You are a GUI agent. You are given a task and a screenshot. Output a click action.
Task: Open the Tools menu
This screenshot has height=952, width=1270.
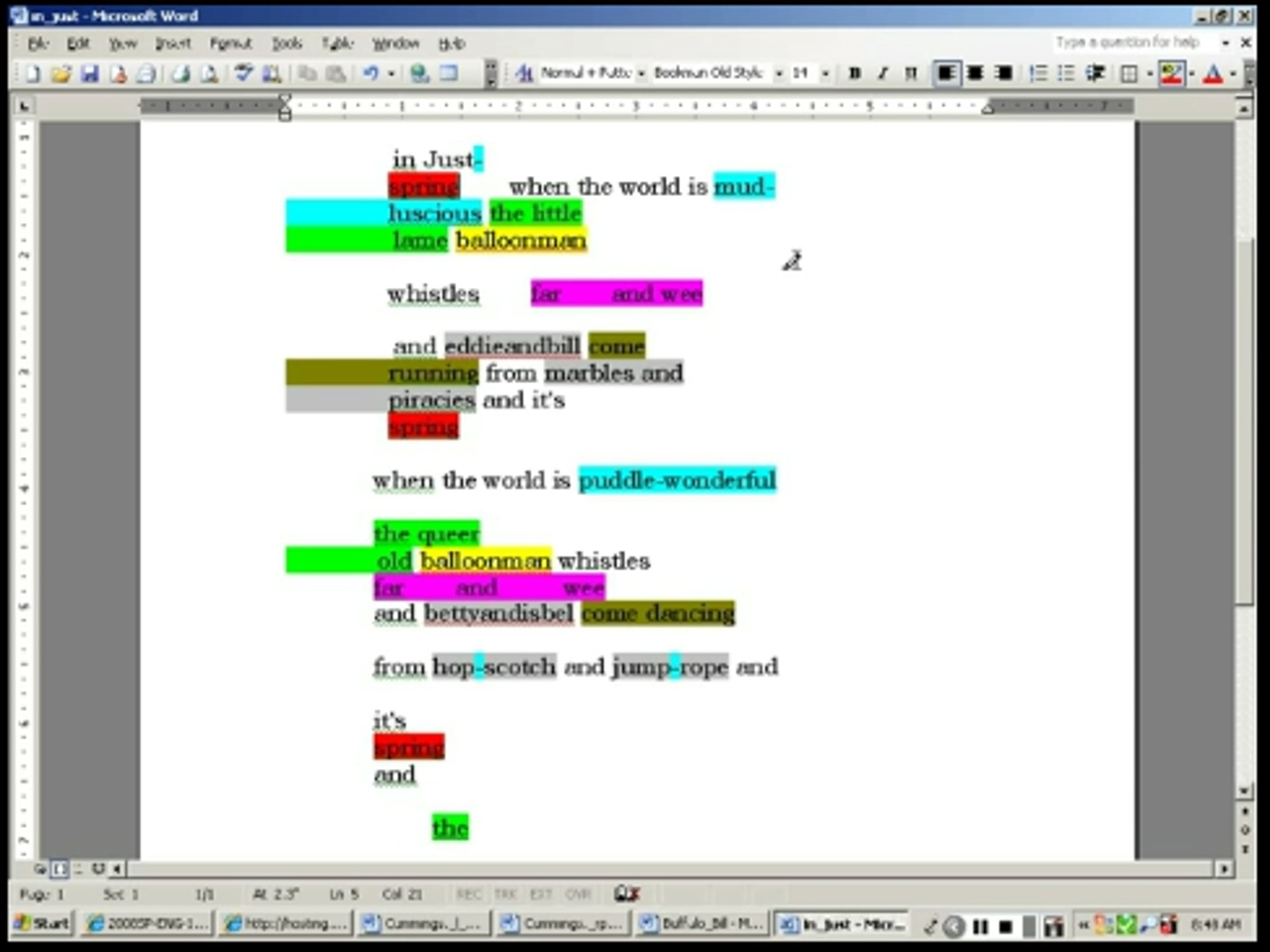point(287,43)
